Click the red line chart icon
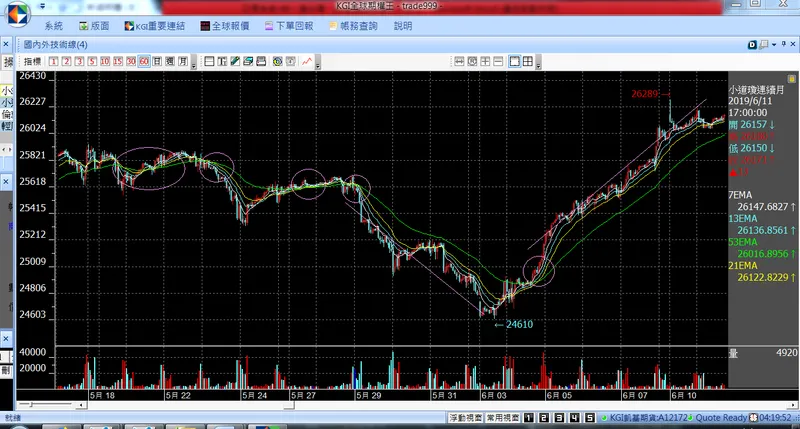The image size is (800, 429). [307, 62]
